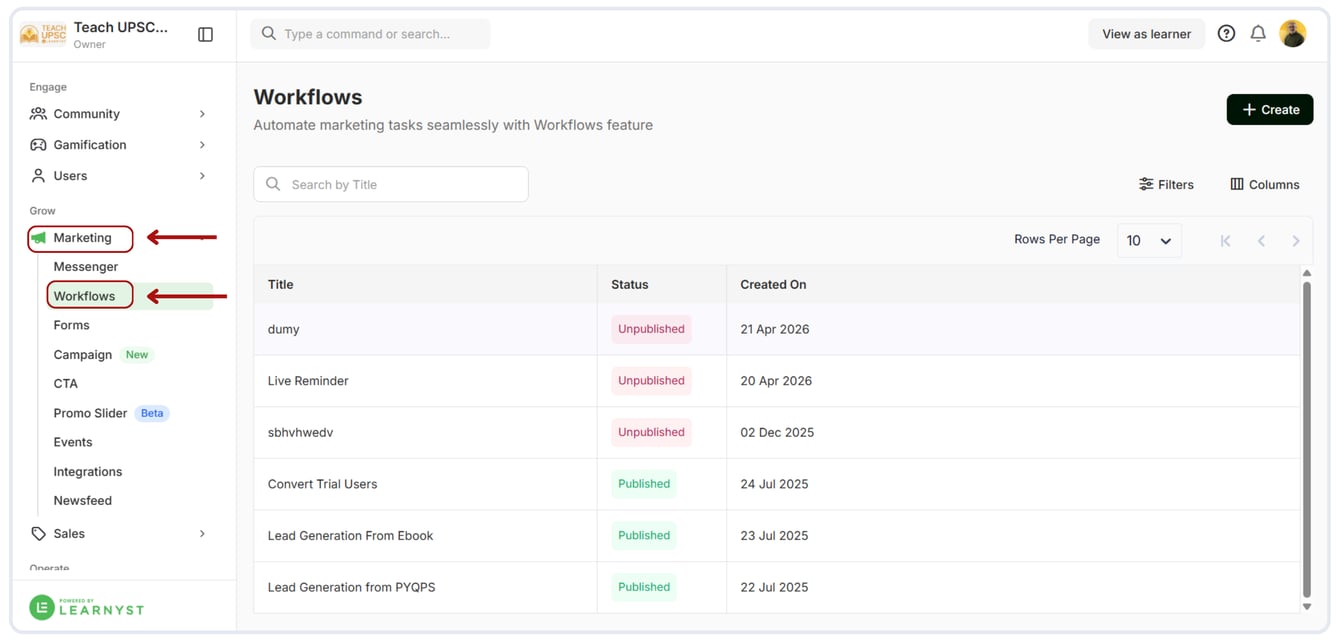
Task: Open the Rows Per Page dropdown
Action: tap(1149, 240)
